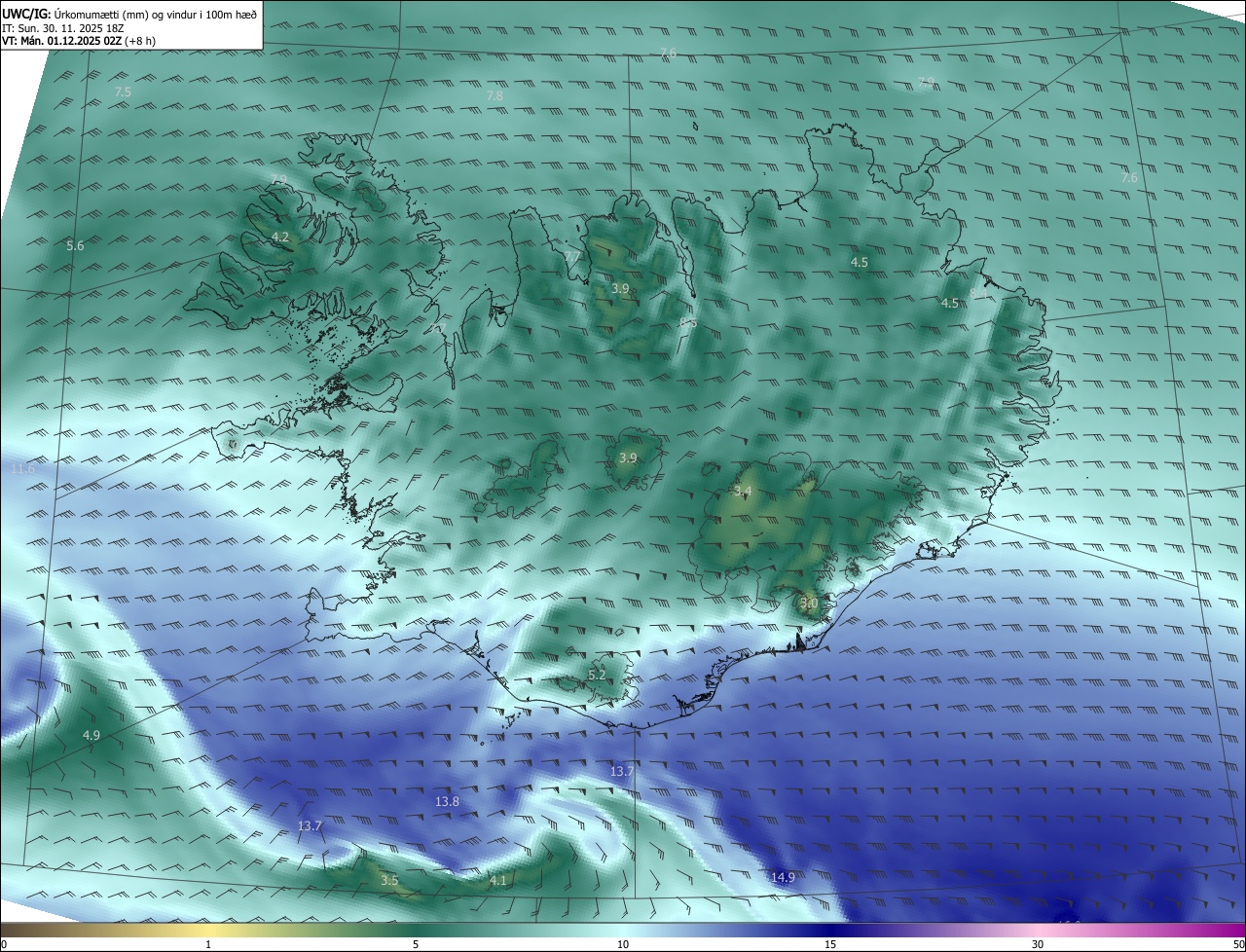Click the title text 'Úrkomumætti (mm) og vindur í 100m hæð'
1246x952 pixels.
(x=156, y=14)
